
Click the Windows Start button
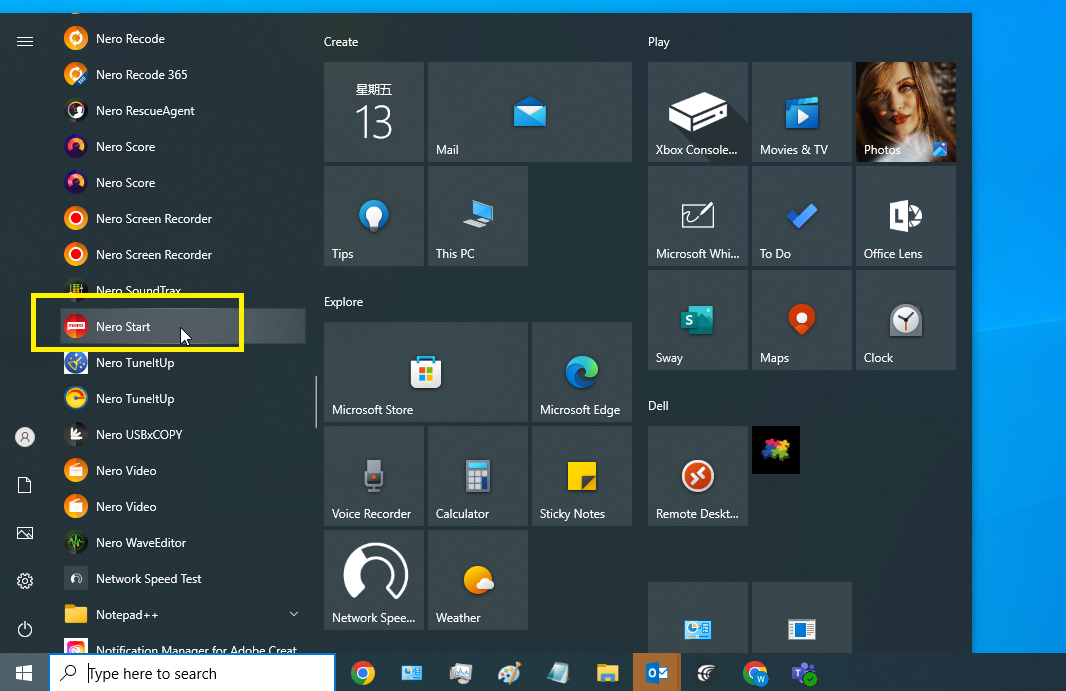tap(24, 673)
